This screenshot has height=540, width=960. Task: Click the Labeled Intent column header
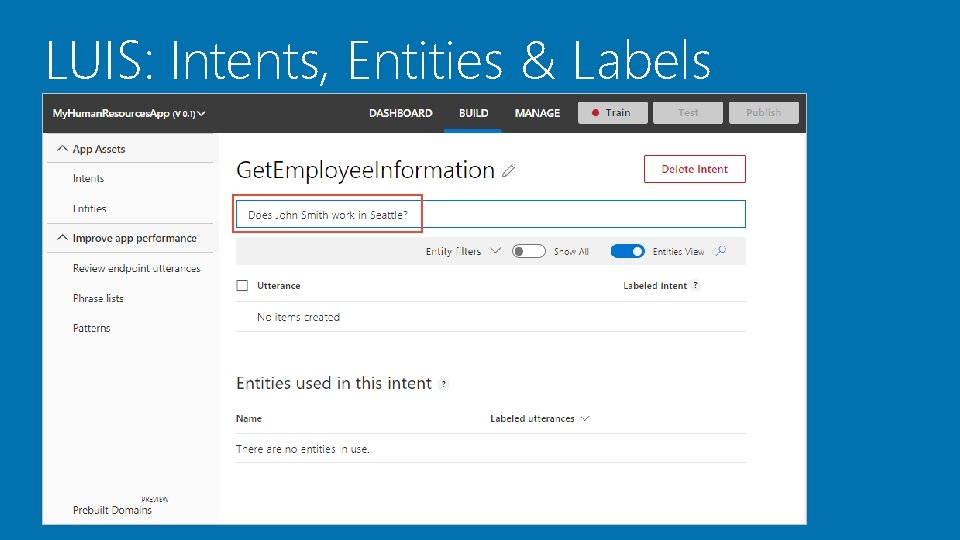click(654, 285)
